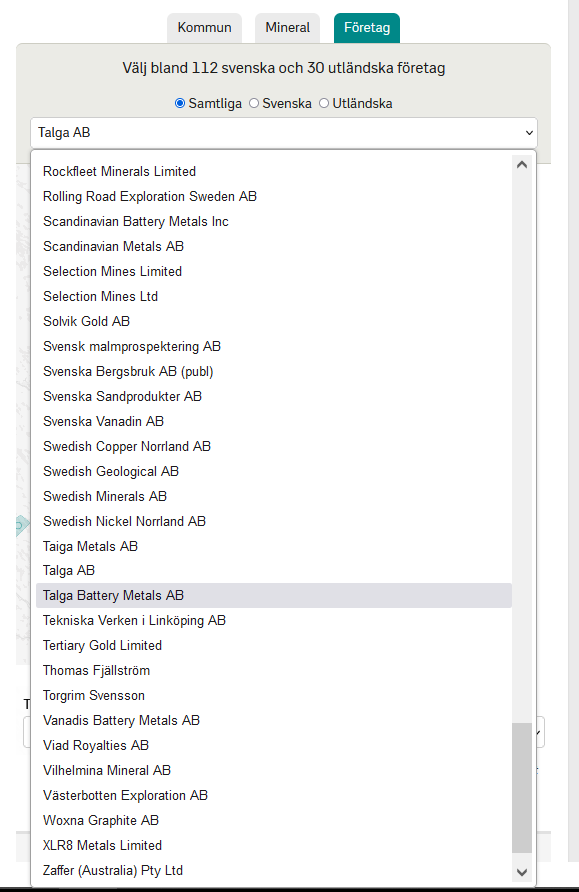Screen dimensions: 579x892
Task: Select the Talga AB list option
Action: [x=274, y=571]
